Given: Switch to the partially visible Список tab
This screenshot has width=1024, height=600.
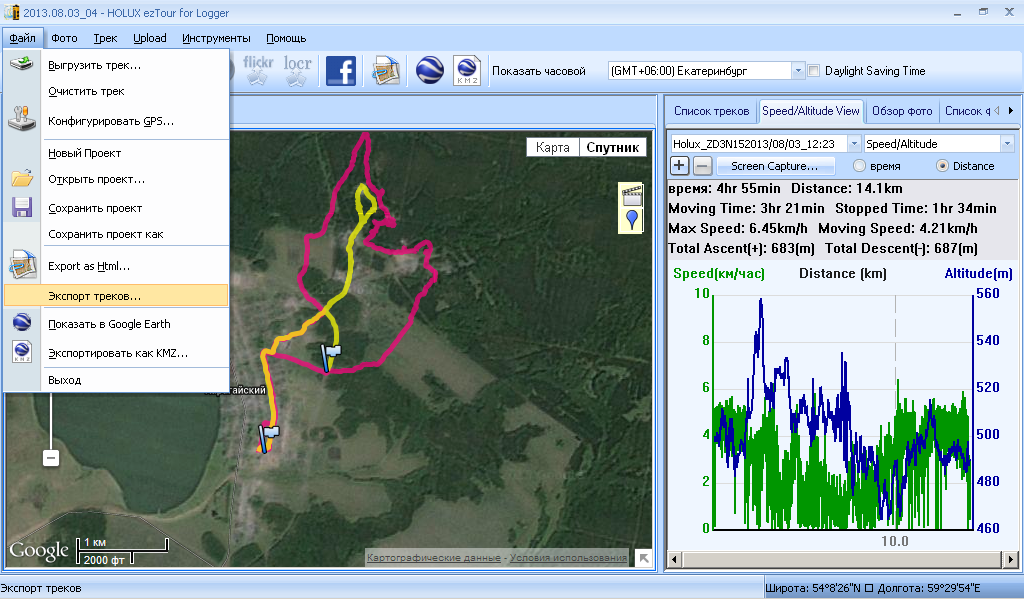Looking at the screenshot, I should click(967, 111).
